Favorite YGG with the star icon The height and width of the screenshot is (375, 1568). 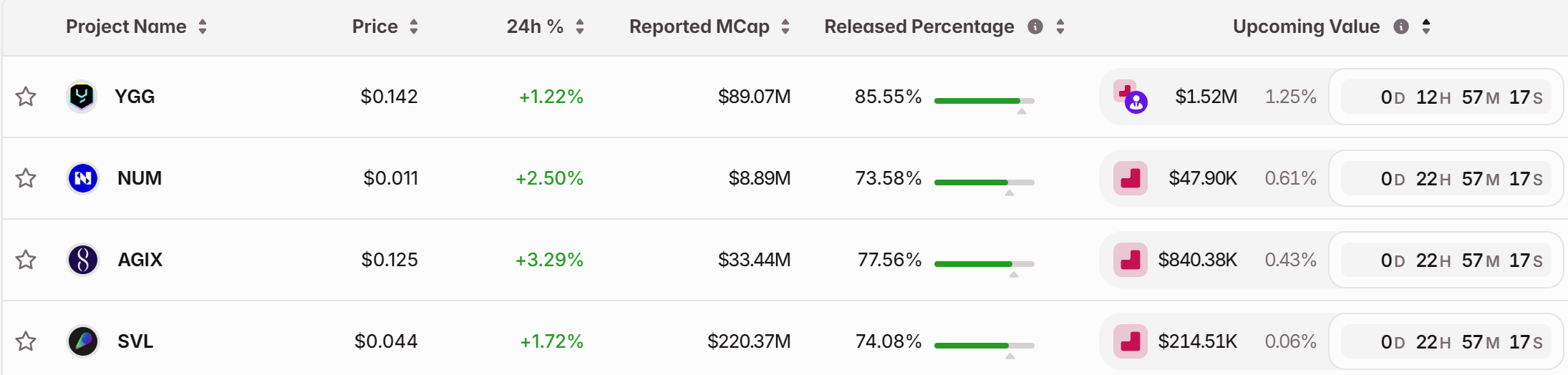[x=26, y=97]
